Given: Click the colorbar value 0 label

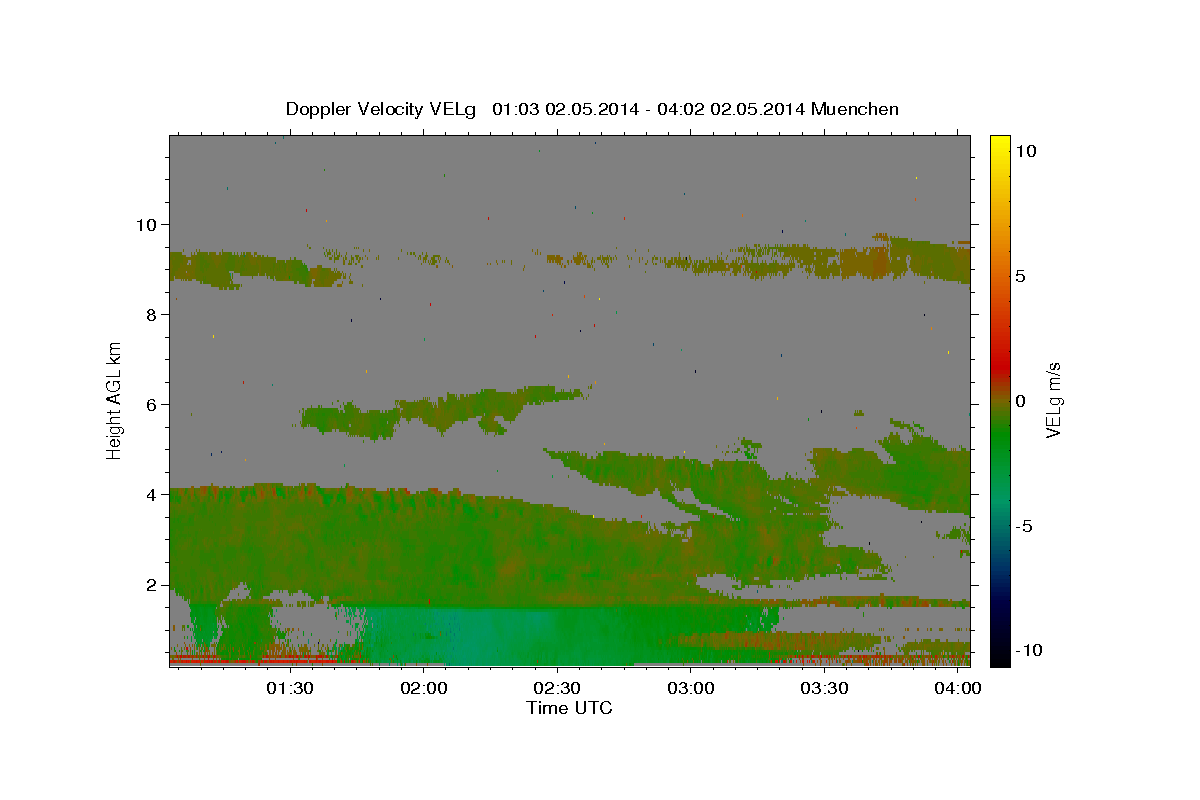Looking at the screenshot, I should click(x=1020, y=400).
